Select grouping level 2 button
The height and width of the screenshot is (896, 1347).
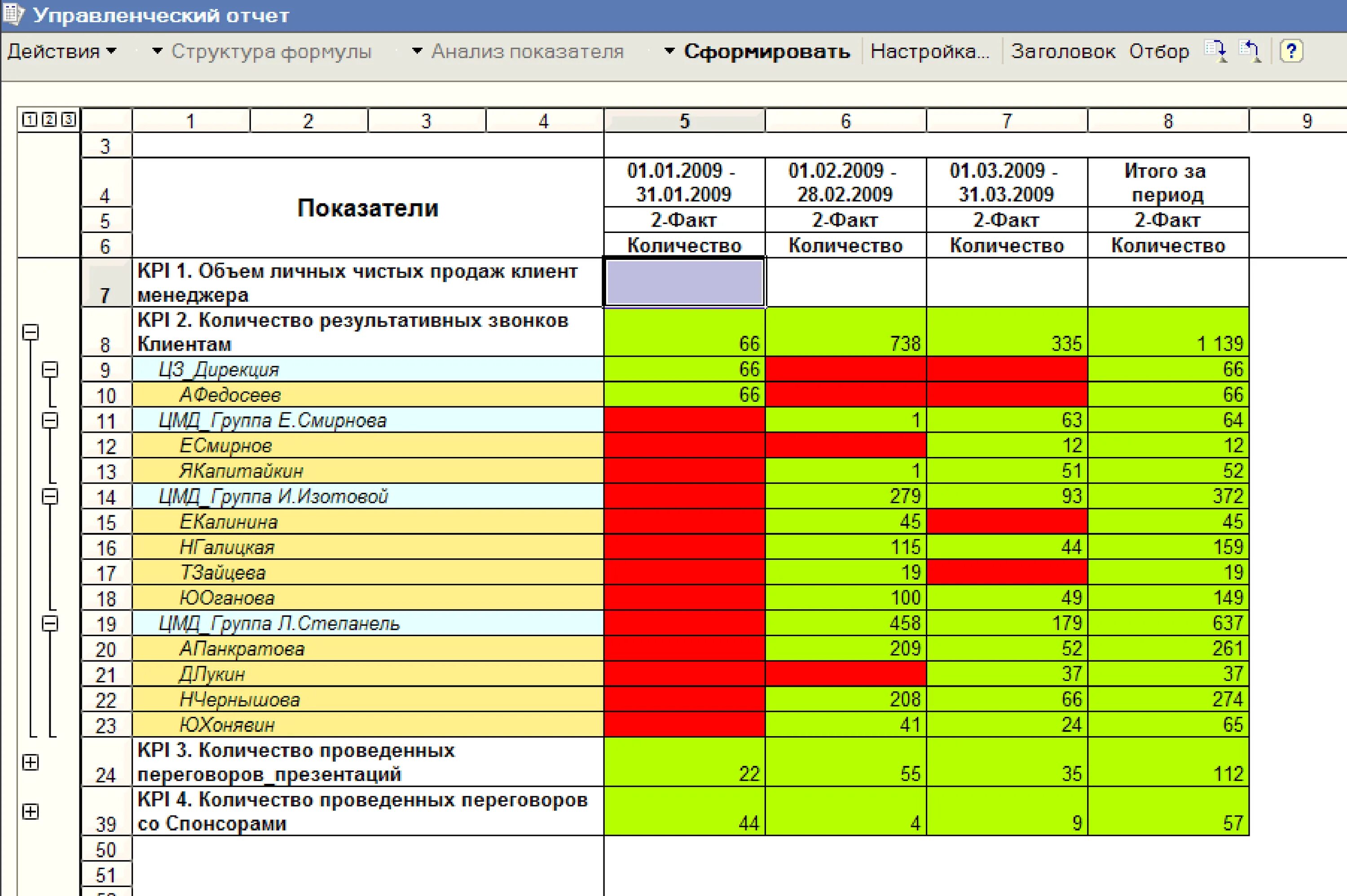click(49, 119)
